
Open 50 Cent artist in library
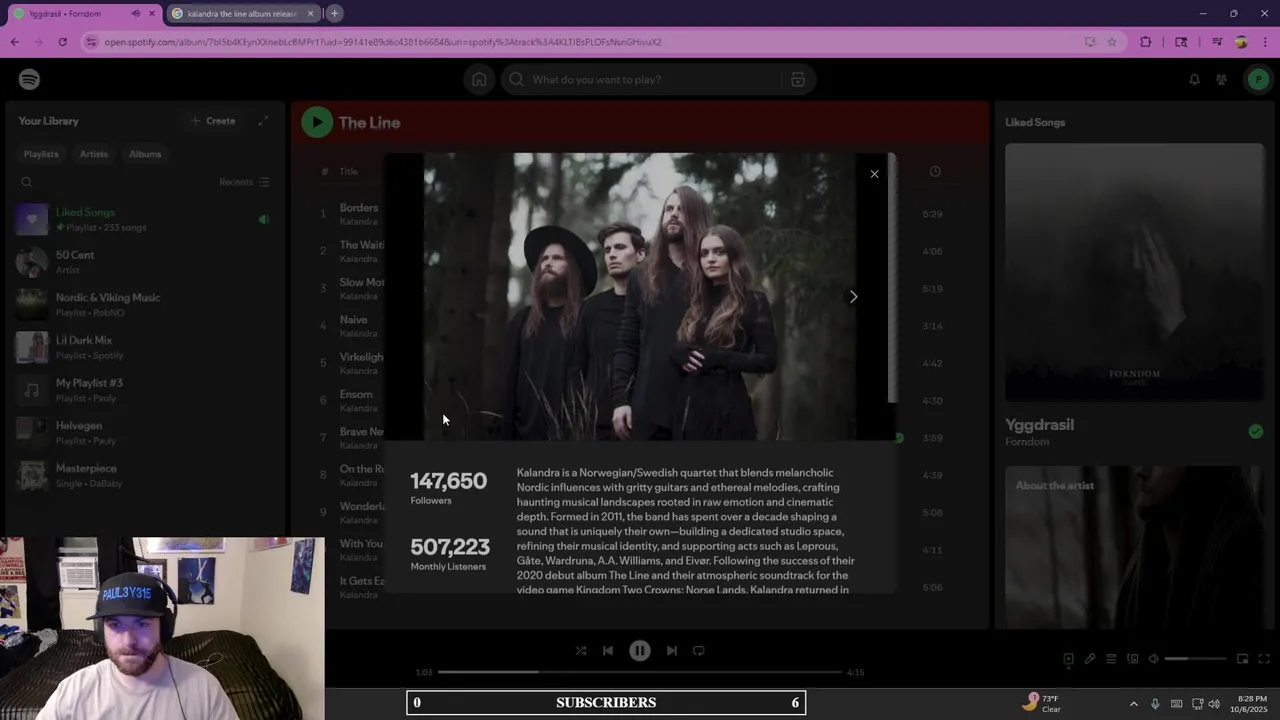143,262
